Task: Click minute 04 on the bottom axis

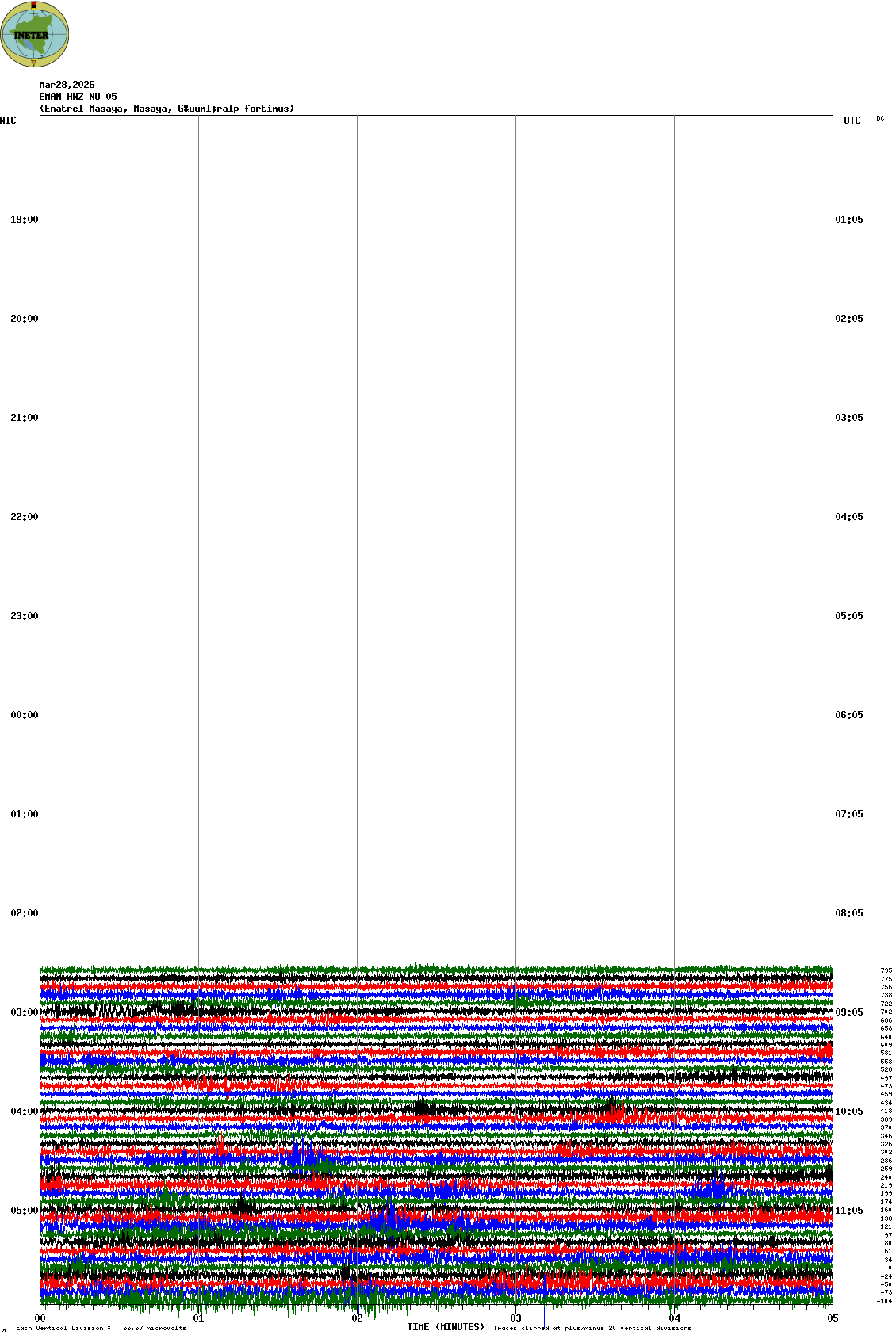Action: (x=674, y=1319)
